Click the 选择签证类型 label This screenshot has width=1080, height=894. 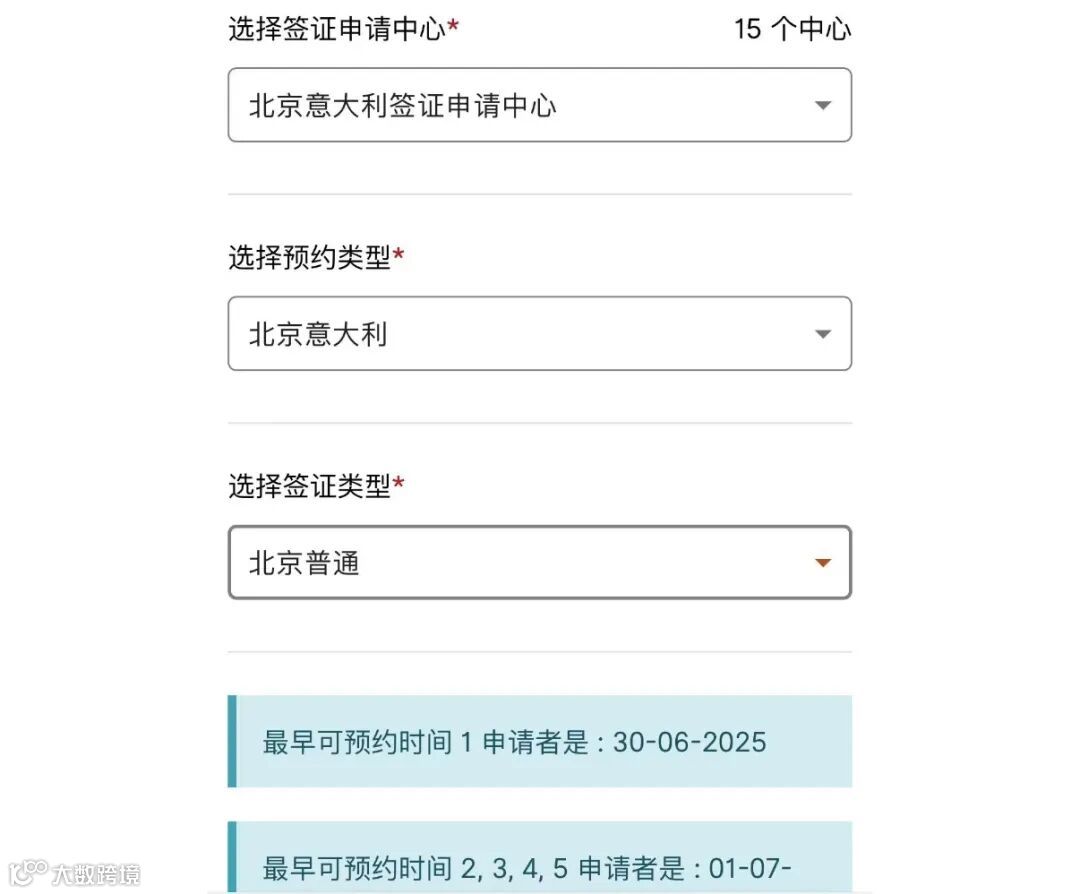(309, 486)
